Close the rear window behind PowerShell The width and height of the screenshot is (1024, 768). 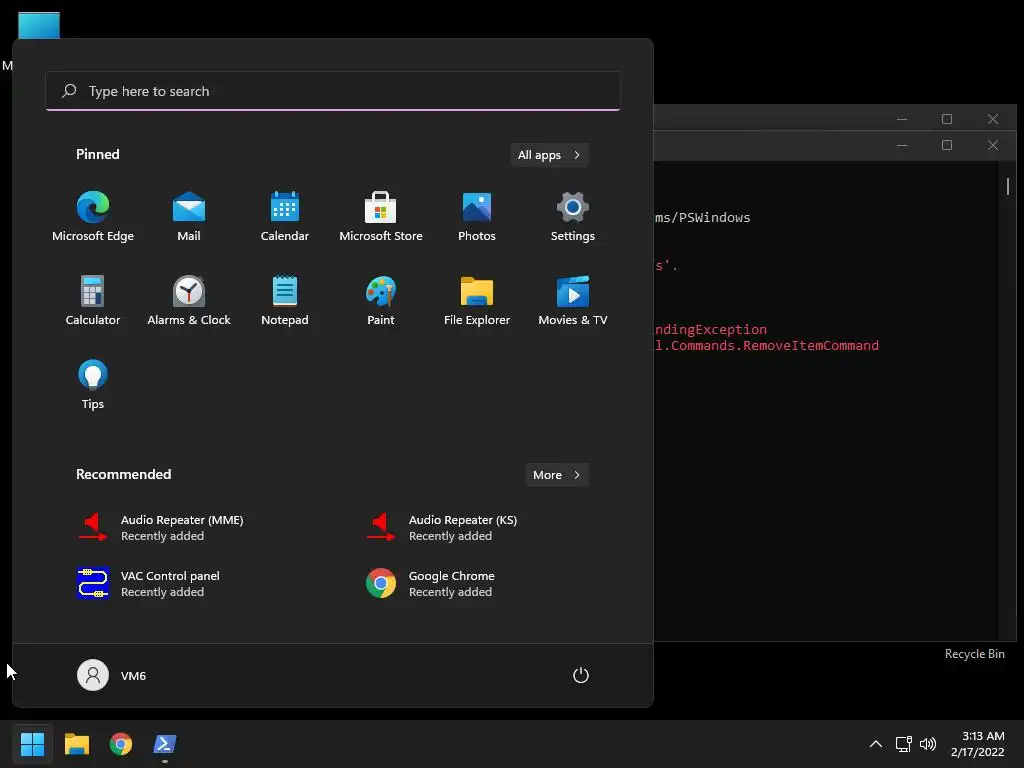click(993, 119)
